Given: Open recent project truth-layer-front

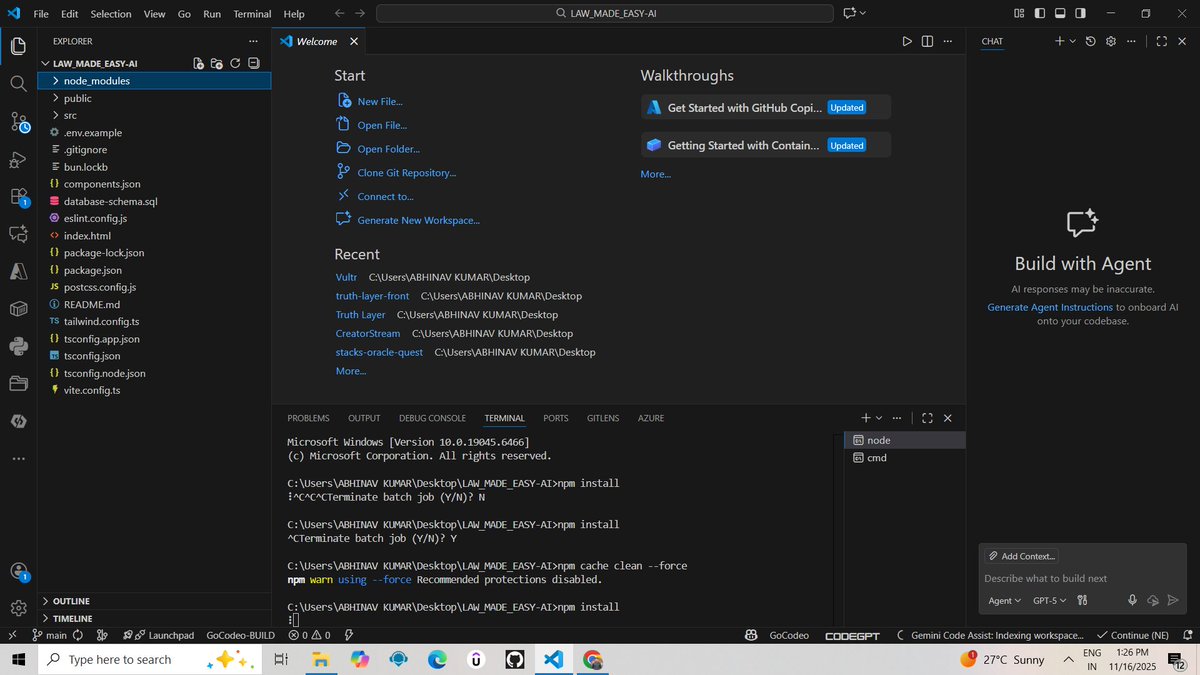Looking at the screenshot, I should click(372, 296).
